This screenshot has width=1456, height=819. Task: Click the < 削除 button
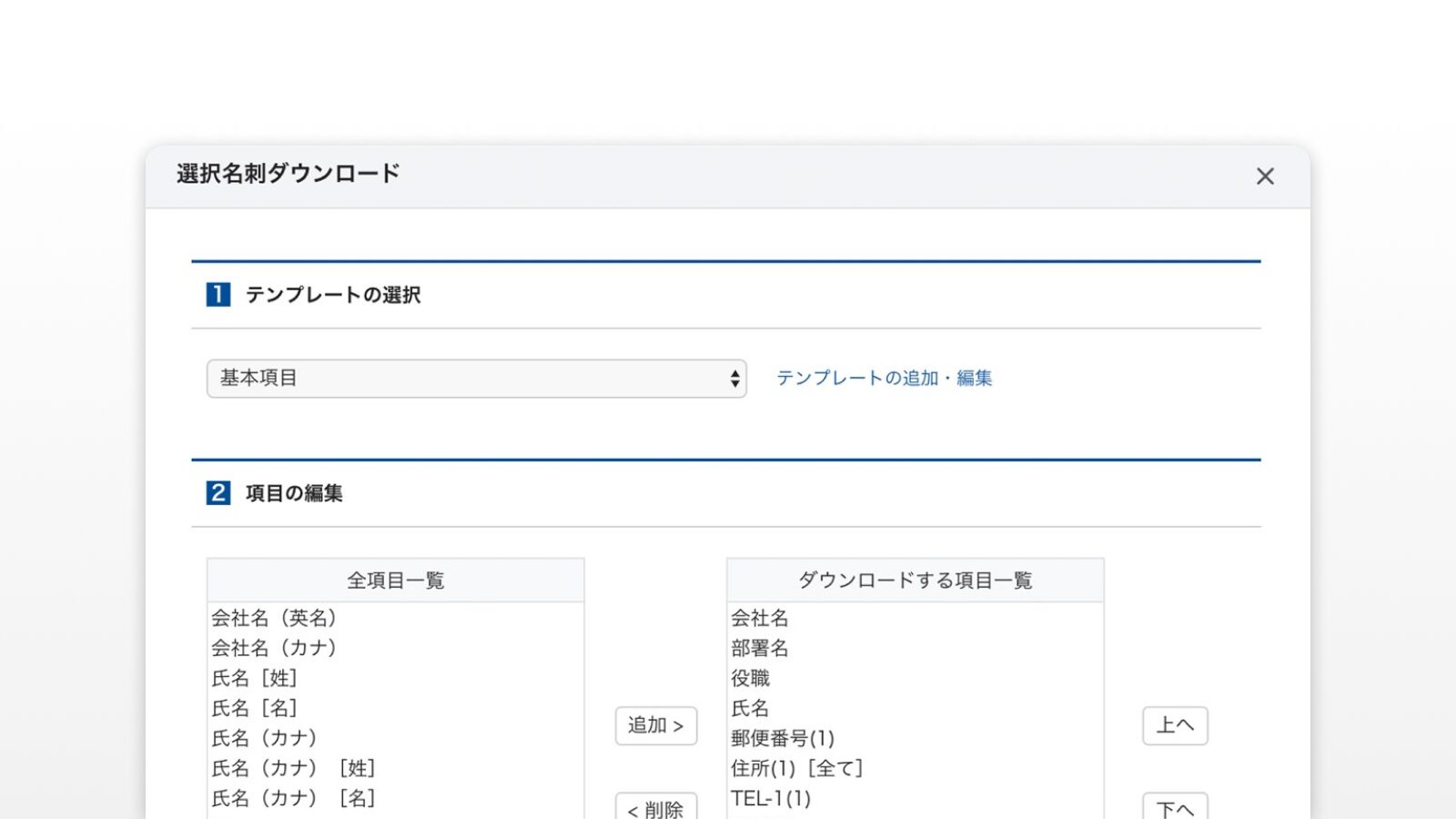click(x=656, y=806)
